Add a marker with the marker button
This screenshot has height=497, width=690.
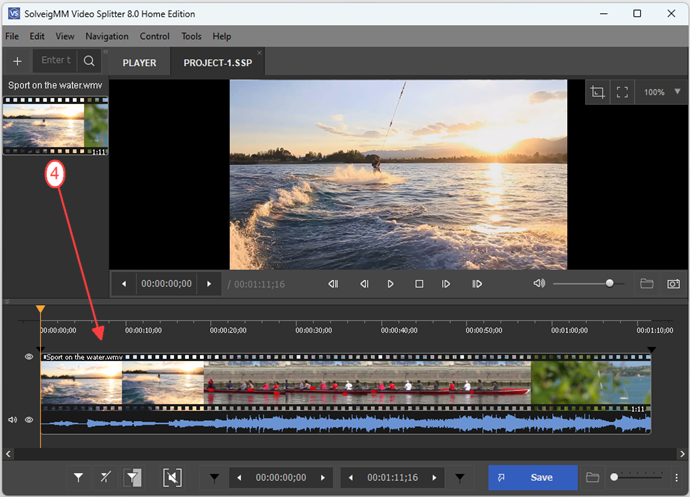[78, 477]
